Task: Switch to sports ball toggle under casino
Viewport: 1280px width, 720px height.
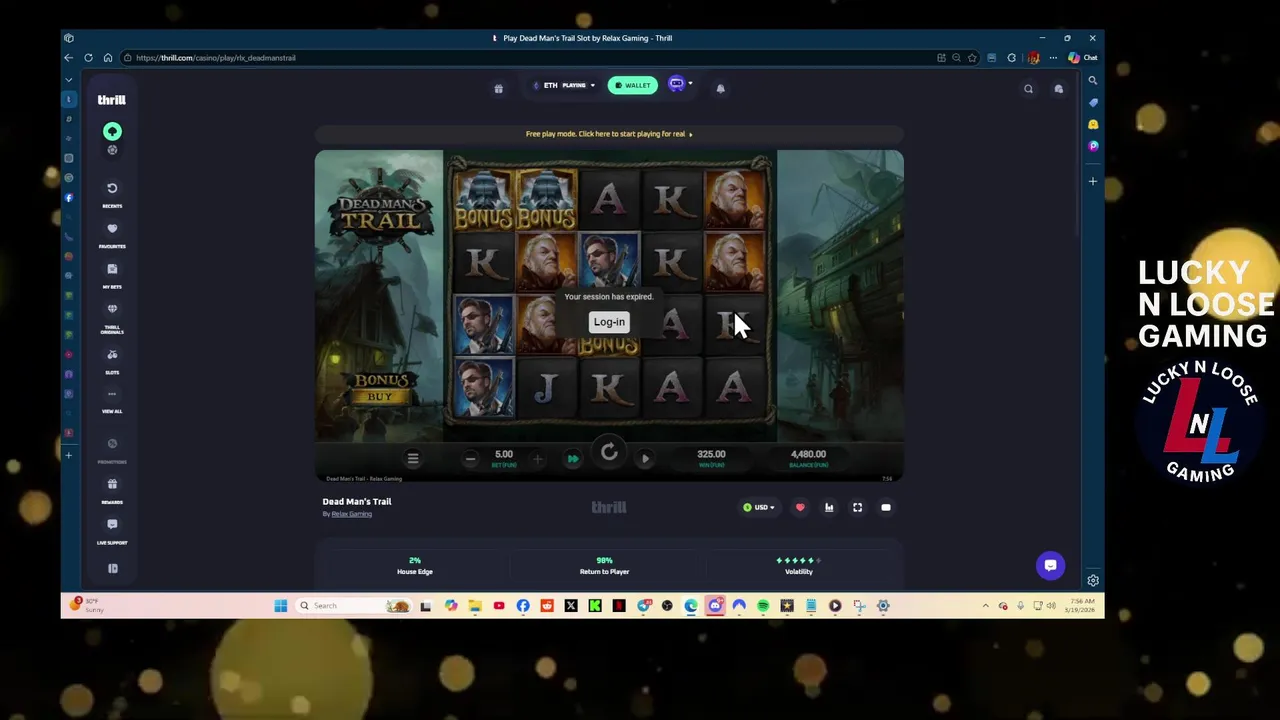Action: pyautogui.click(x=112, y=150)
